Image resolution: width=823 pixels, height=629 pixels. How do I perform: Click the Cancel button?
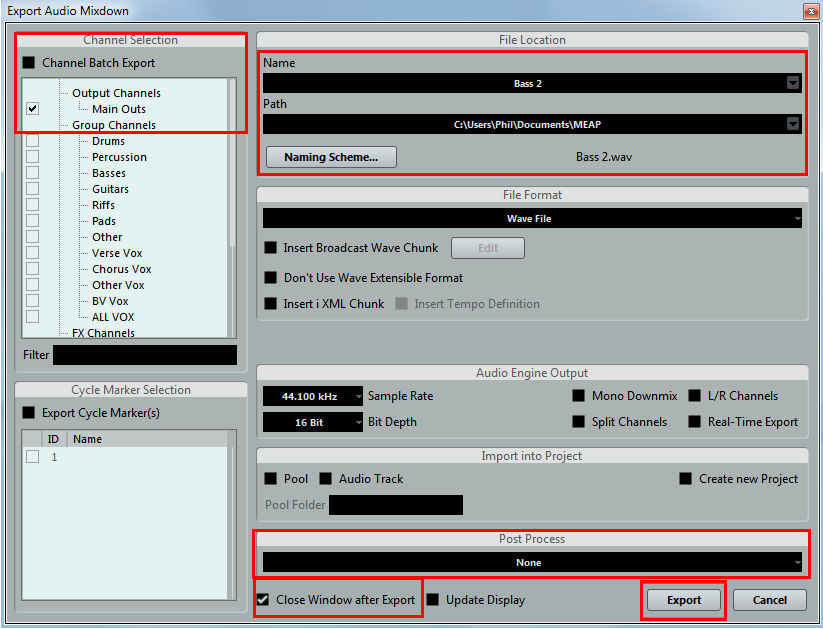coord(769,600)
